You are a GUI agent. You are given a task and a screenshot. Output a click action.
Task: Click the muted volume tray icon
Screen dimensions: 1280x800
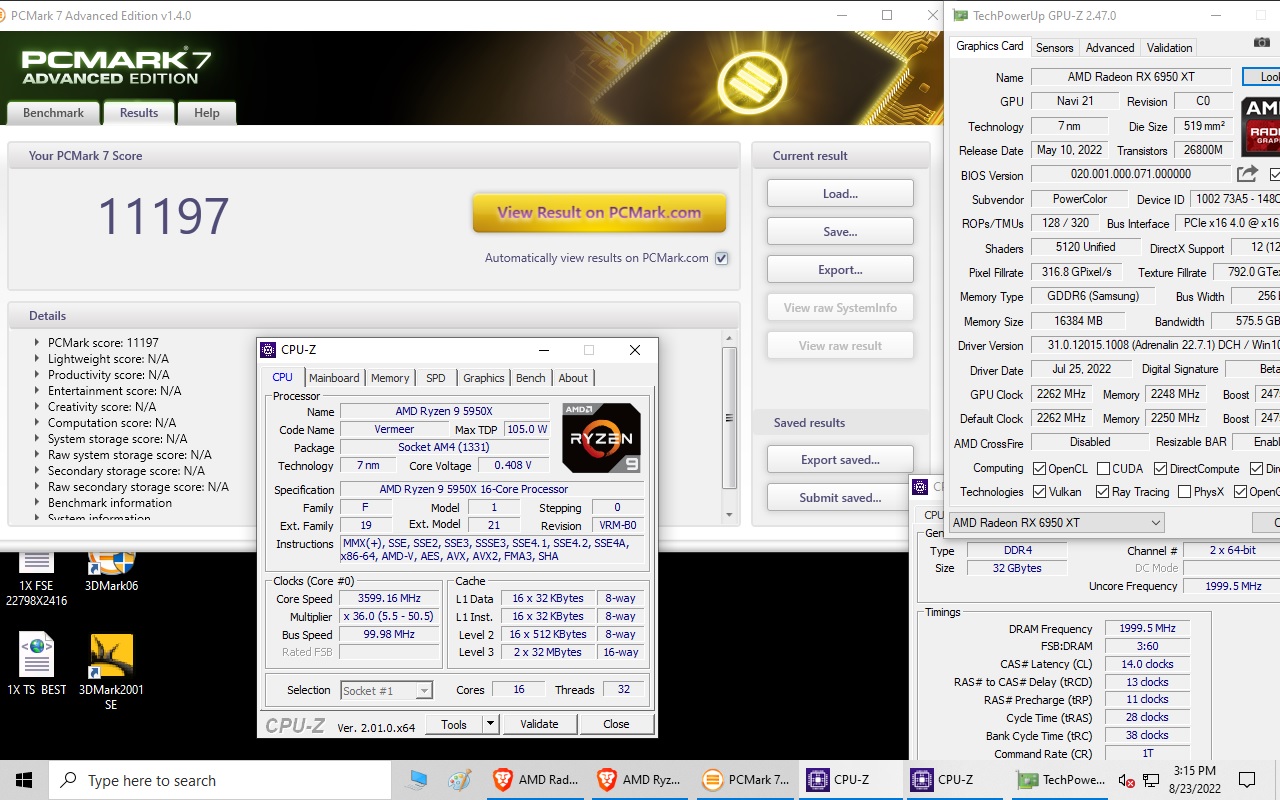point(1127,780)
